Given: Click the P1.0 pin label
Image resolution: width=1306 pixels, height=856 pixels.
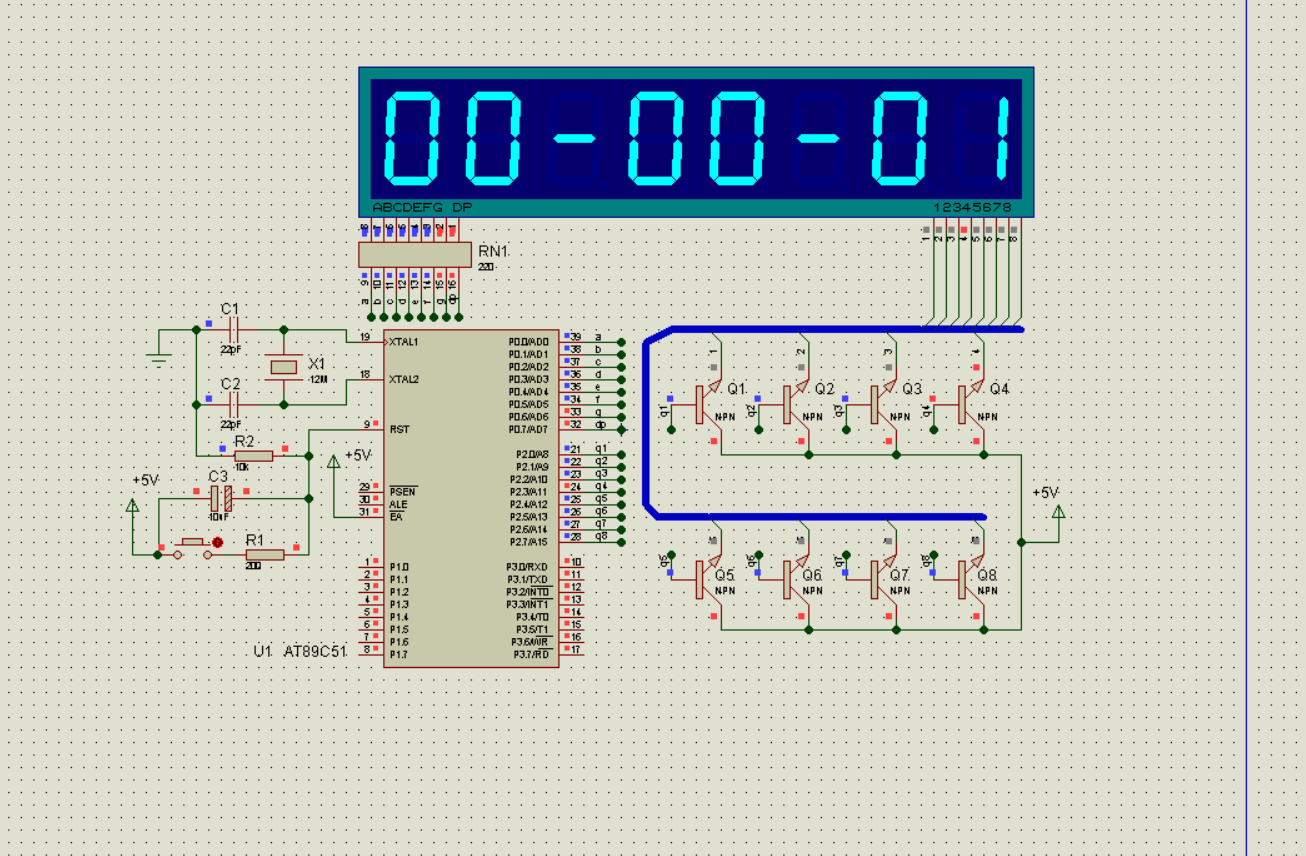Looking at the screenshot, I should tap(399, 567).
